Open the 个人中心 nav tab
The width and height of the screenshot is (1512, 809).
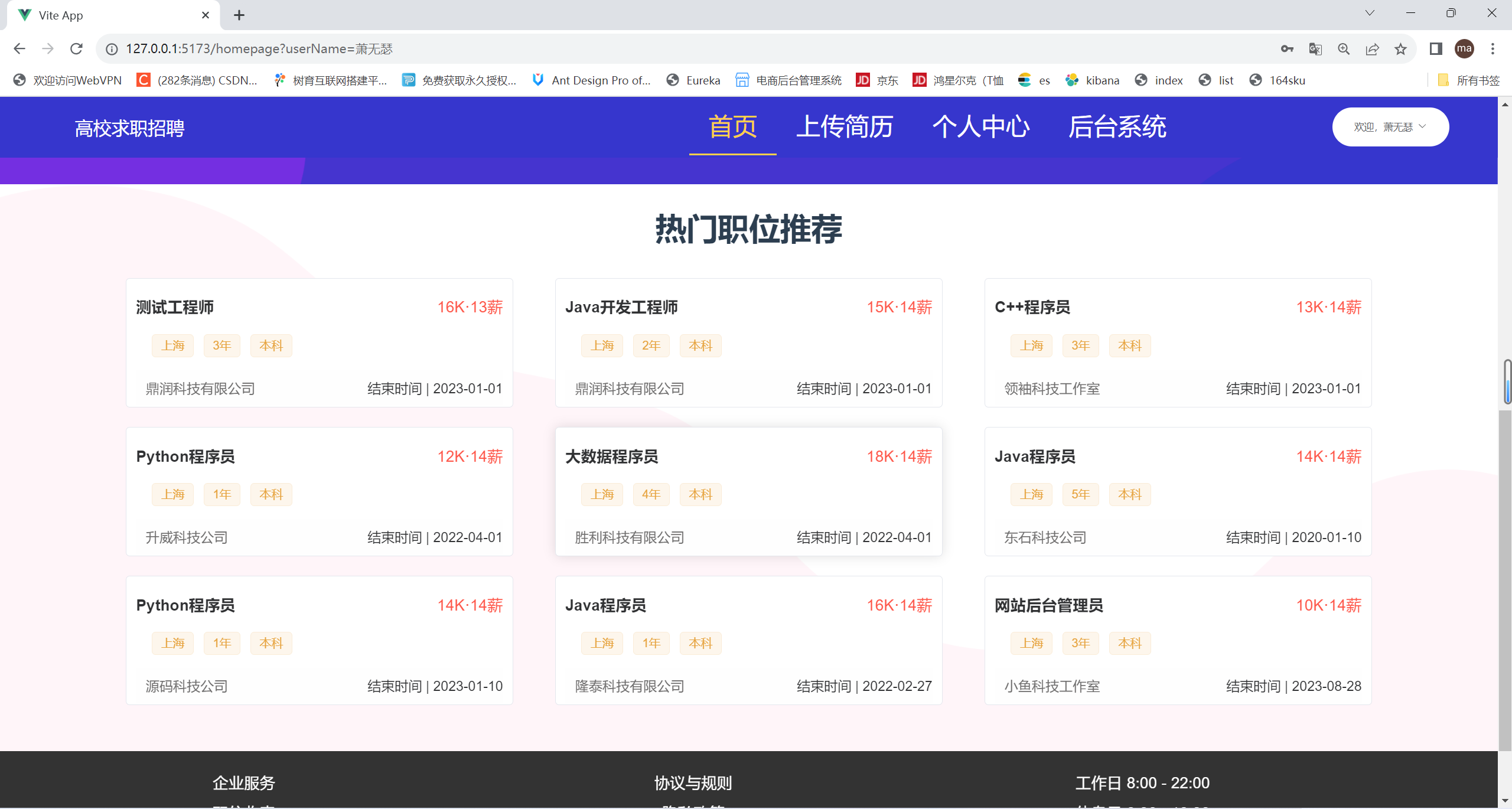click(x=981, y=127)
